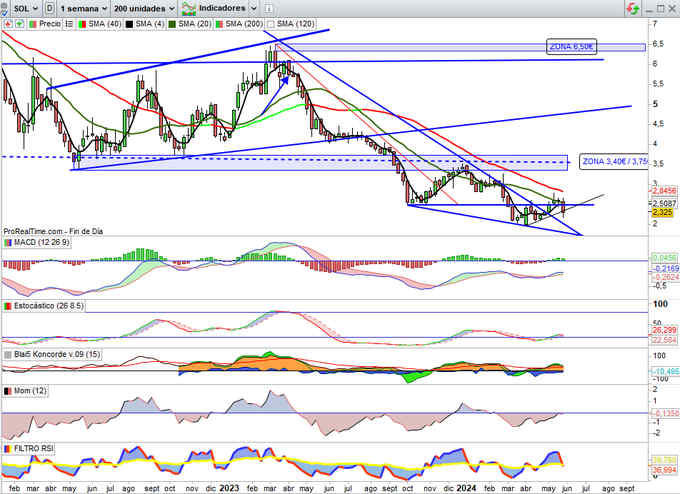Click the red pin icon in legend bar
Screen dimensions: 680x494
pos(8,24)
